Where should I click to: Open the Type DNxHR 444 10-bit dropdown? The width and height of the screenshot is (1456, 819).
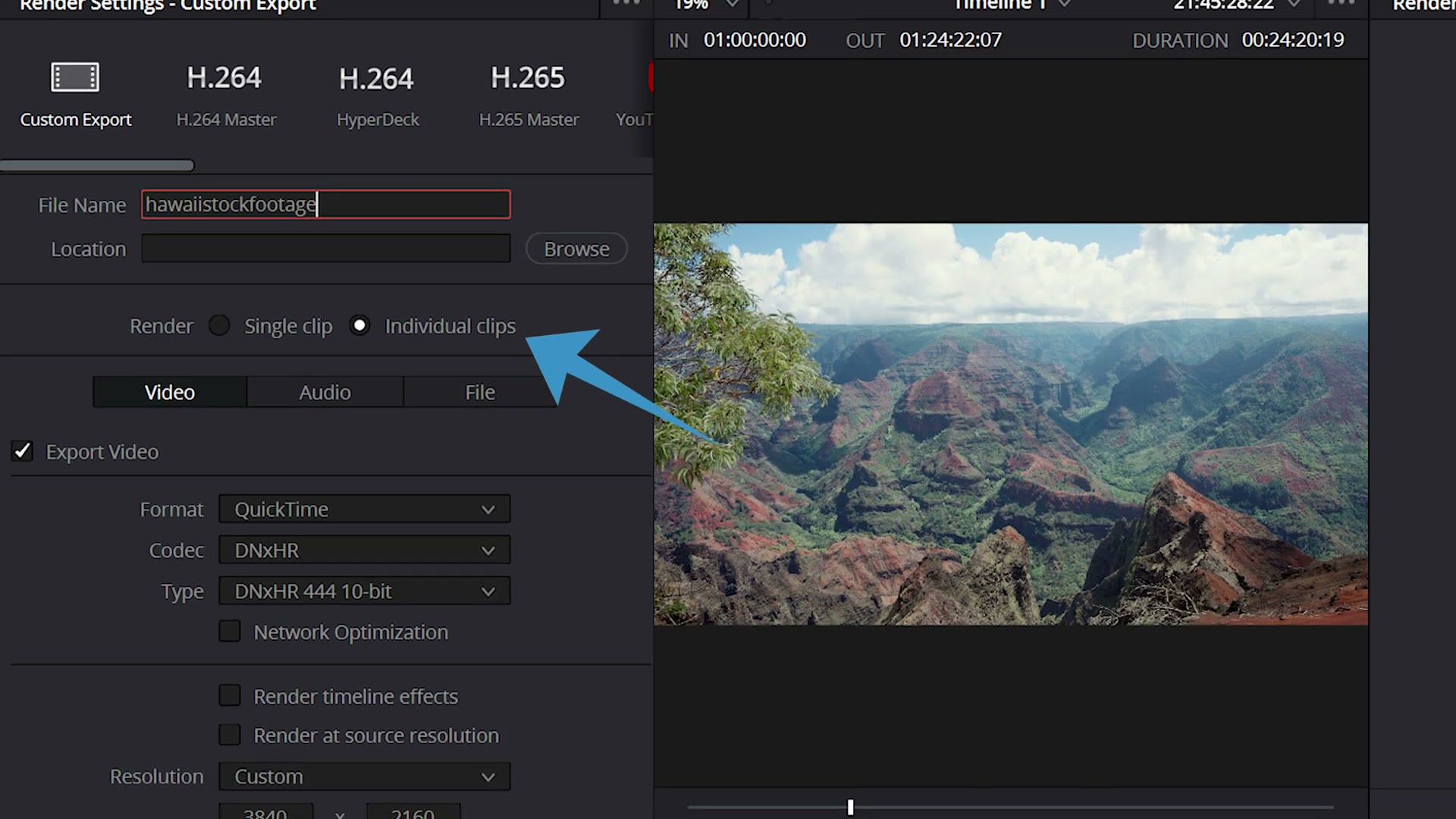(365, 591)
